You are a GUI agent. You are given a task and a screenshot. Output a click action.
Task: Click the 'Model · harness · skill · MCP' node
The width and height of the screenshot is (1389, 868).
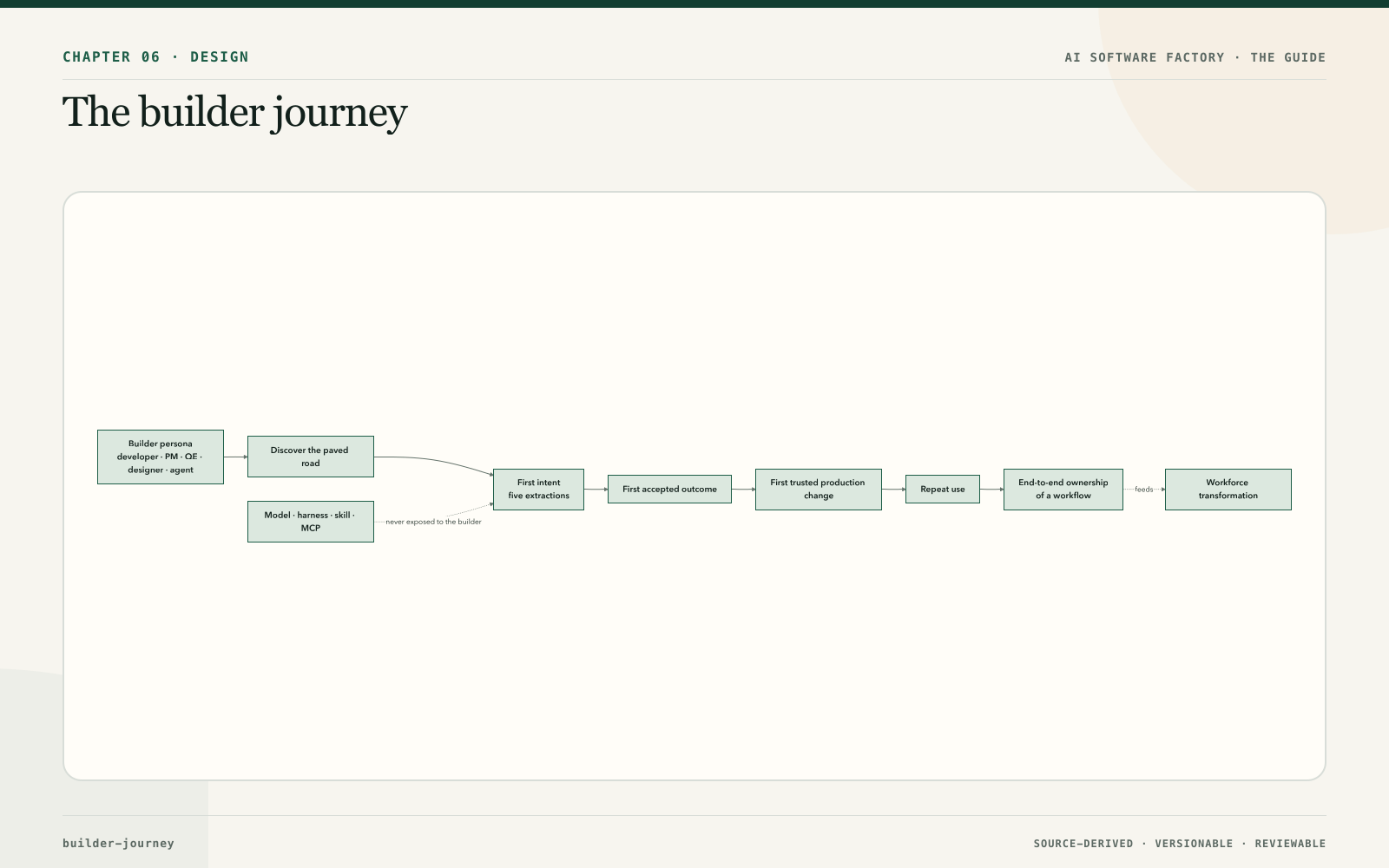311,522
